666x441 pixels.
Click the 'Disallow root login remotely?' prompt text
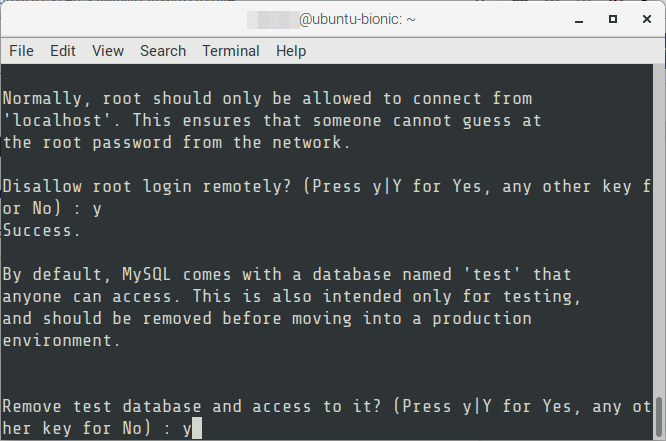147,187
